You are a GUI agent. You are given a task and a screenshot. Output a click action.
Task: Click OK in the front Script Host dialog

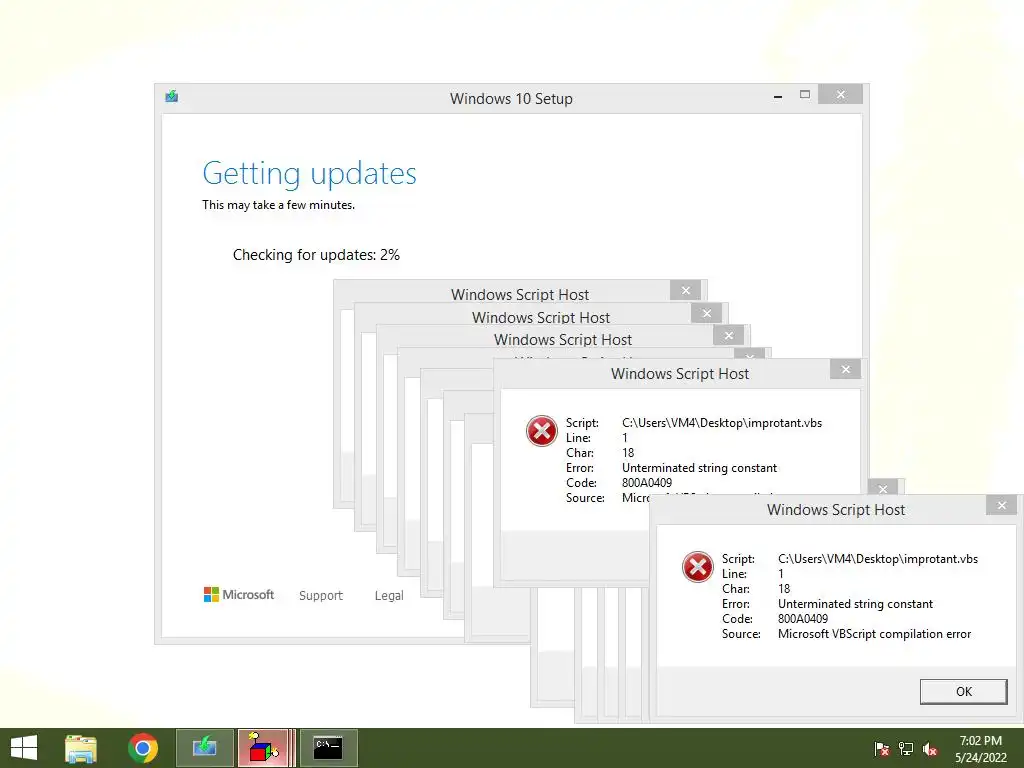click(x=963, y=692)
